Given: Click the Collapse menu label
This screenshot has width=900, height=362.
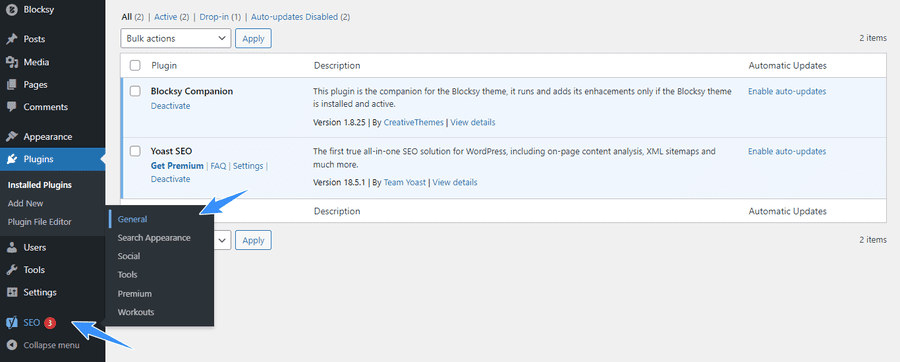Looking at the screenshot, I should [x=52, y=345].
